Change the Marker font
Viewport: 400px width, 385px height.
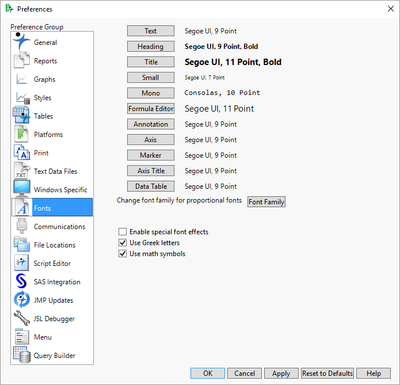pos(151,155)
